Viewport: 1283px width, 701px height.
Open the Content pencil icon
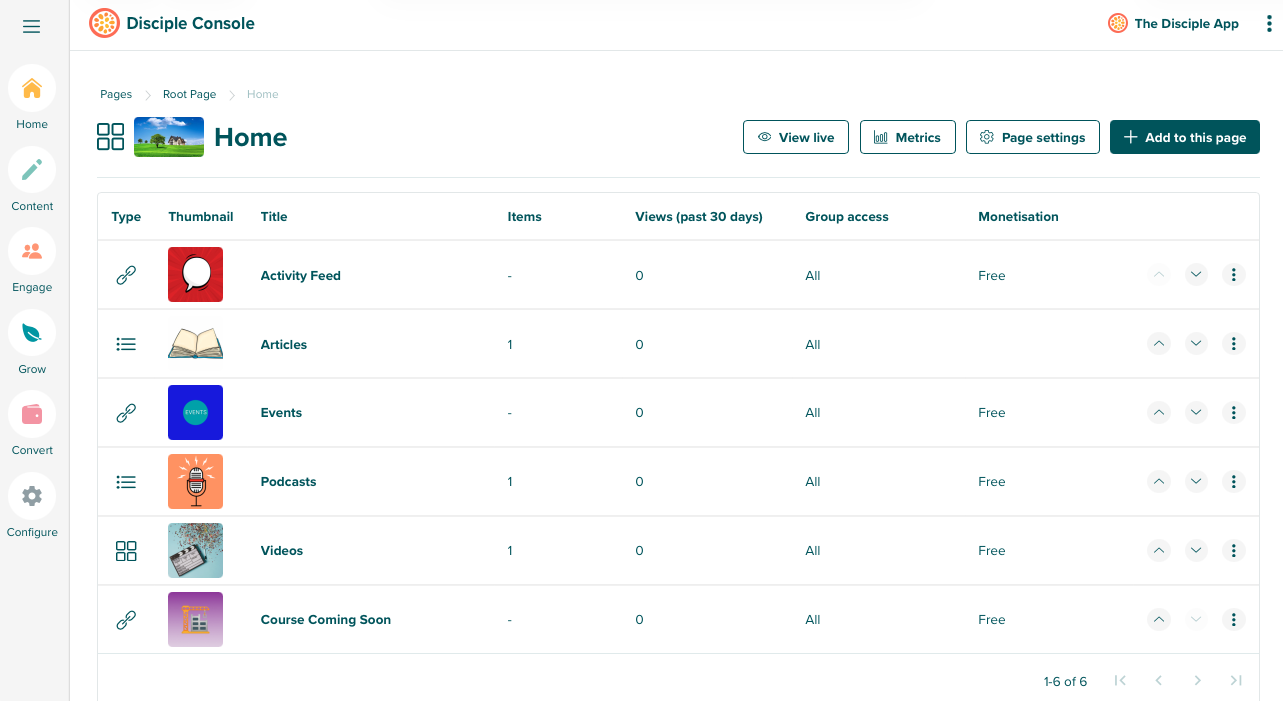point(32,170)
